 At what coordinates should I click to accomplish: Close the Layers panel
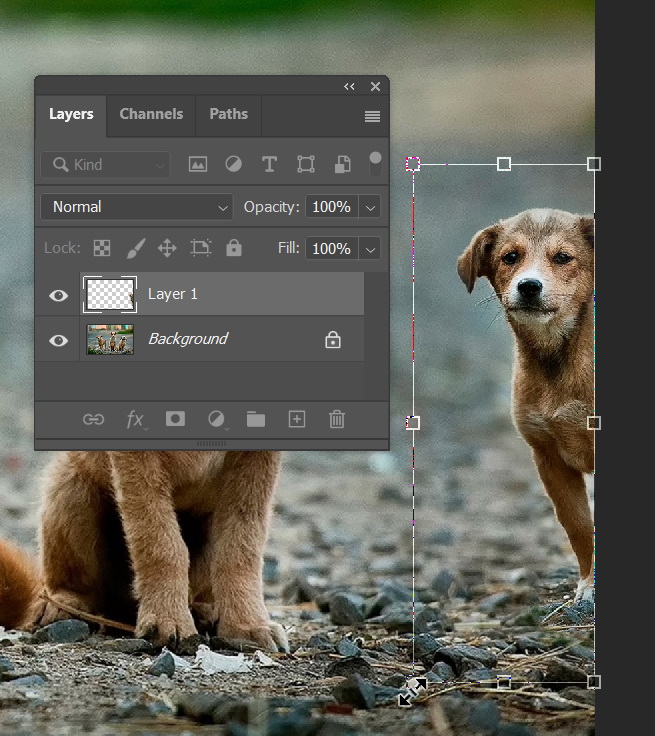tap(375, 86)
